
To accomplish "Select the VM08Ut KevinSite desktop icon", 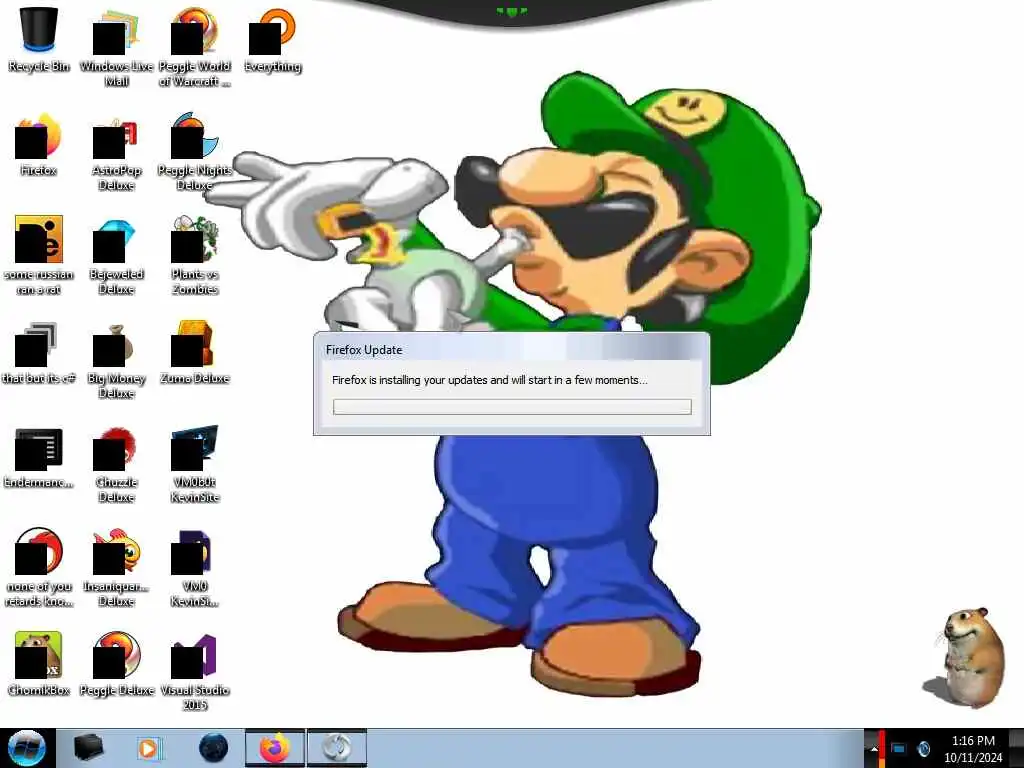I will click(x=195, y=464).
